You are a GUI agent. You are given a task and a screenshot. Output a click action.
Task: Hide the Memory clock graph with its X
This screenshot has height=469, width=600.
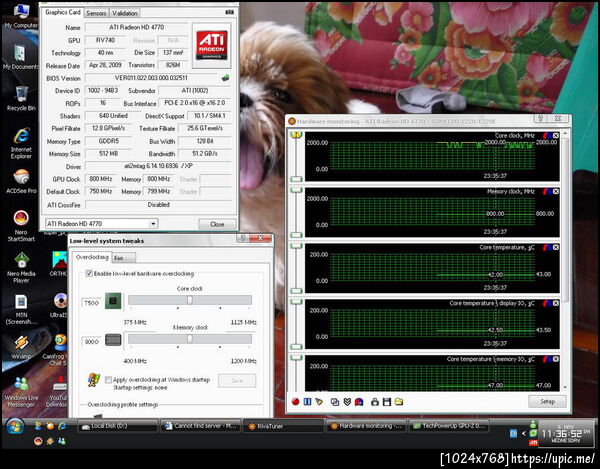click(x=556, y=191)
